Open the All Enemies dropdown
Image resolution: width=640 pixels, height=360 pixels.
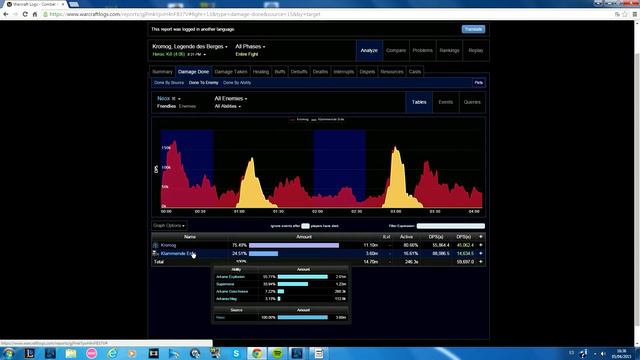pyautogui.click(x=231, y=98)
